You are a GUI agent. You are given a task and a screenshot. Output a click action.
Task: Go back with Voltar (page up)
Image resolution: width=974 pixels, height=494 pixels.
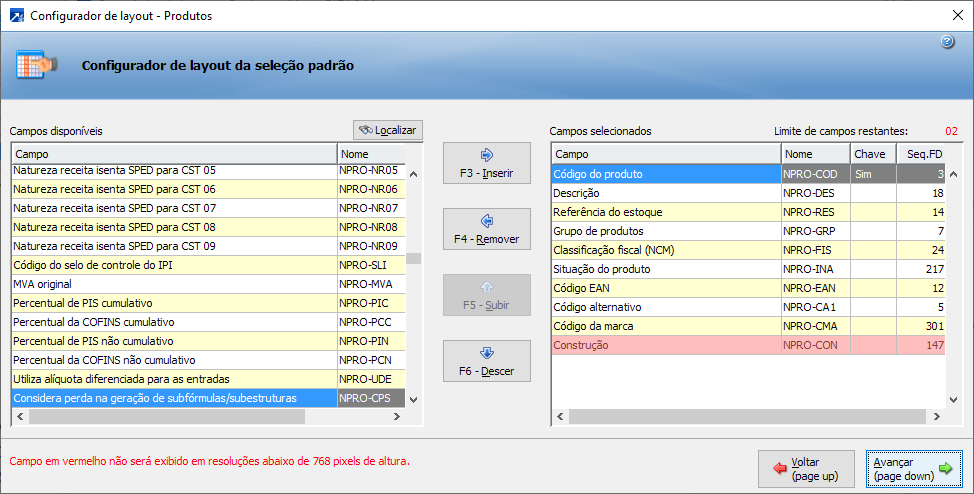click(x=806, y=469)
